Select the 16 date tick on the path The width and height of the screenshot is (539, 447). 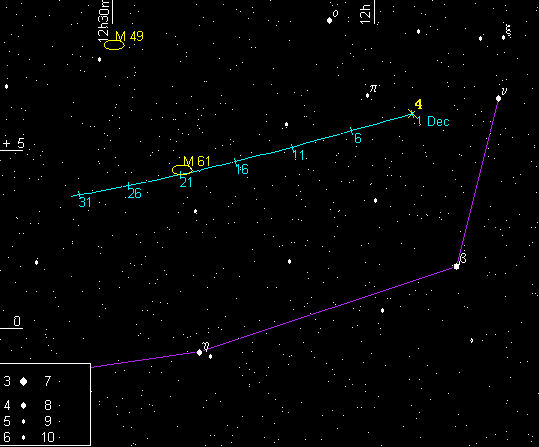click(x=235, y=162)
